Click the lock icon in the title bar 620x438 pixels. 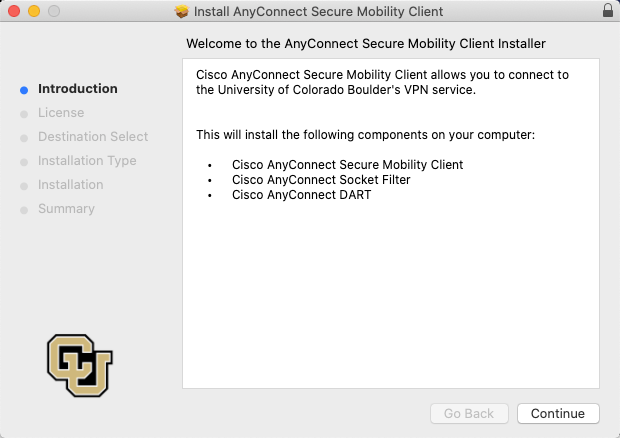[607, 11]
